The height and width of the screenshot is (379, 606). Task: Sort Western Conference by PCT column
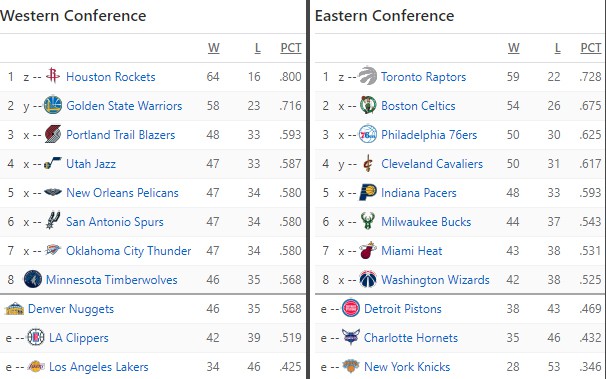pos(291,48)
